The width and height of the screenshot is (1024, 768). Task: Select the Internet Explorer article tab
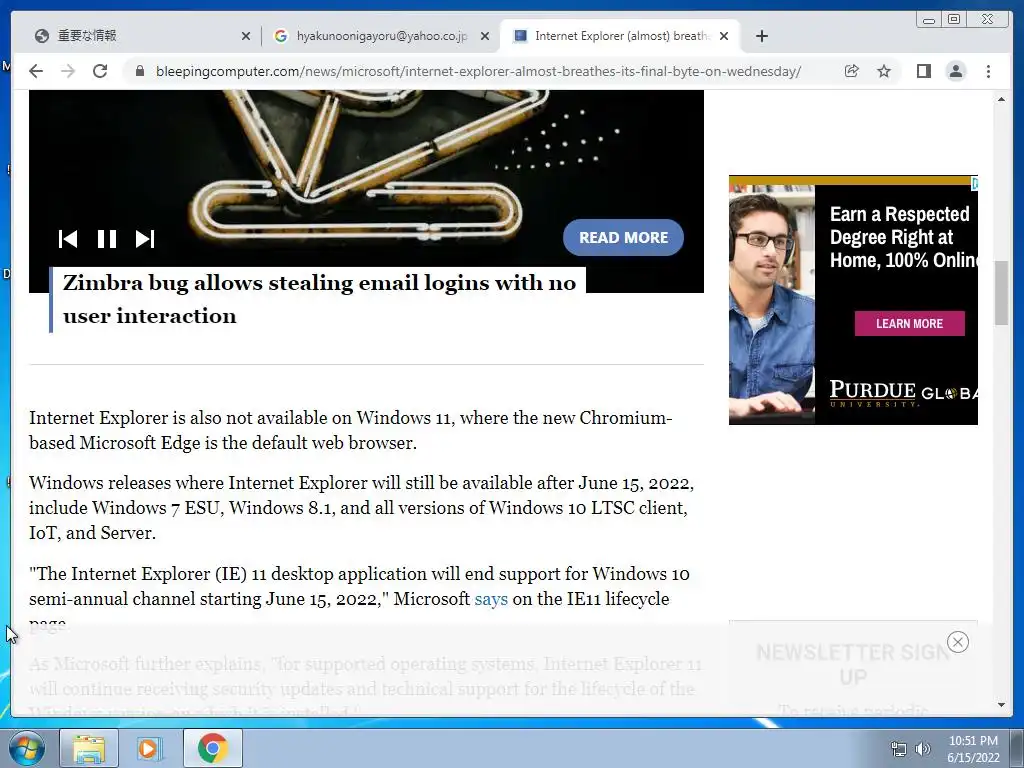[619, 36]
